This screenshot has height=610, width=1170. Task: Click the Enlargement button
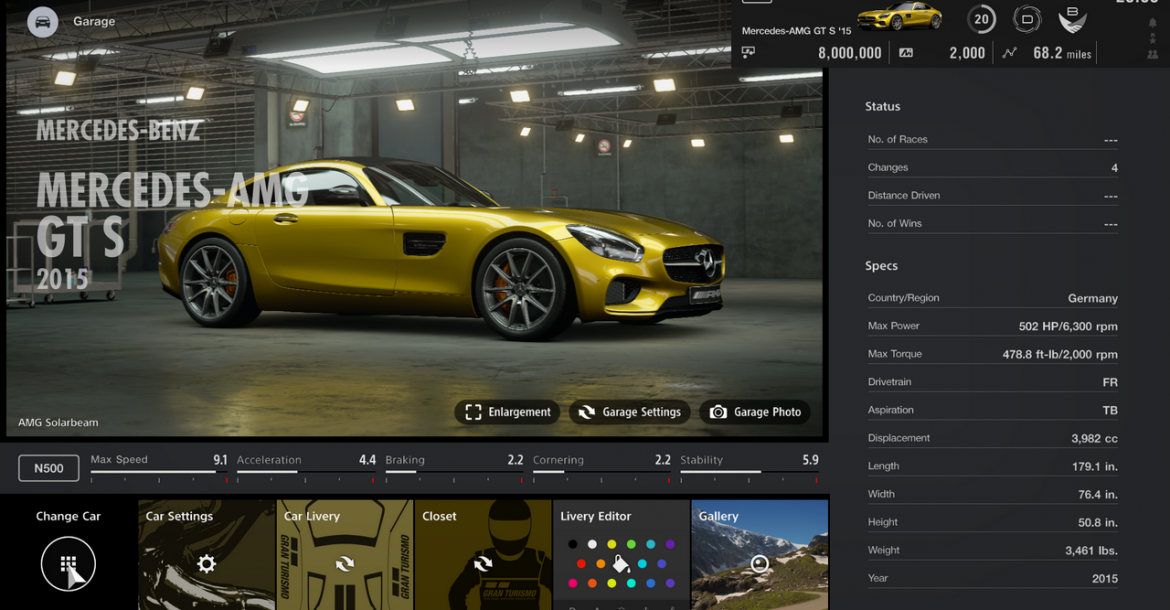click(x=507, y=412)
